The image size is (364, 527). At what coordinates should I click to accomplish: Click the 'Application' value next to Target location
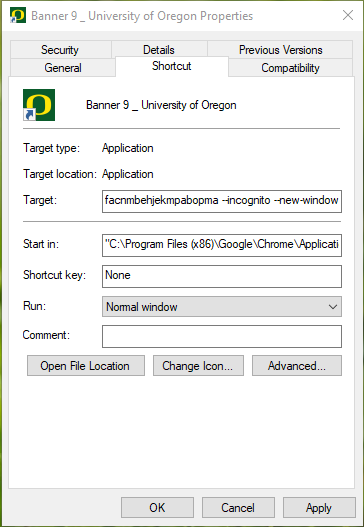(128, 174)
